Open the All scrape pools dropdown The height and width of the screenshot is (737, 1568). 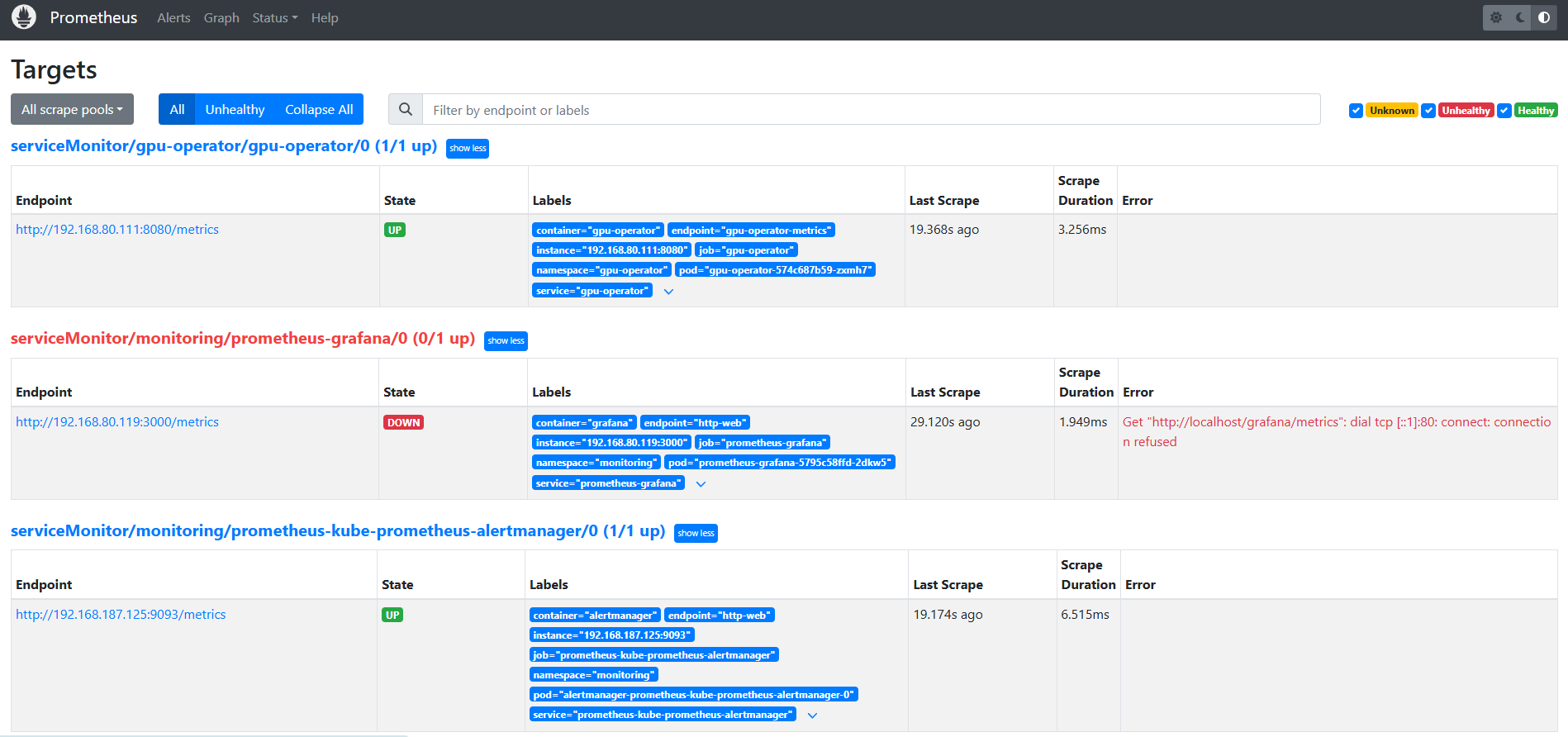pos(72,109)
